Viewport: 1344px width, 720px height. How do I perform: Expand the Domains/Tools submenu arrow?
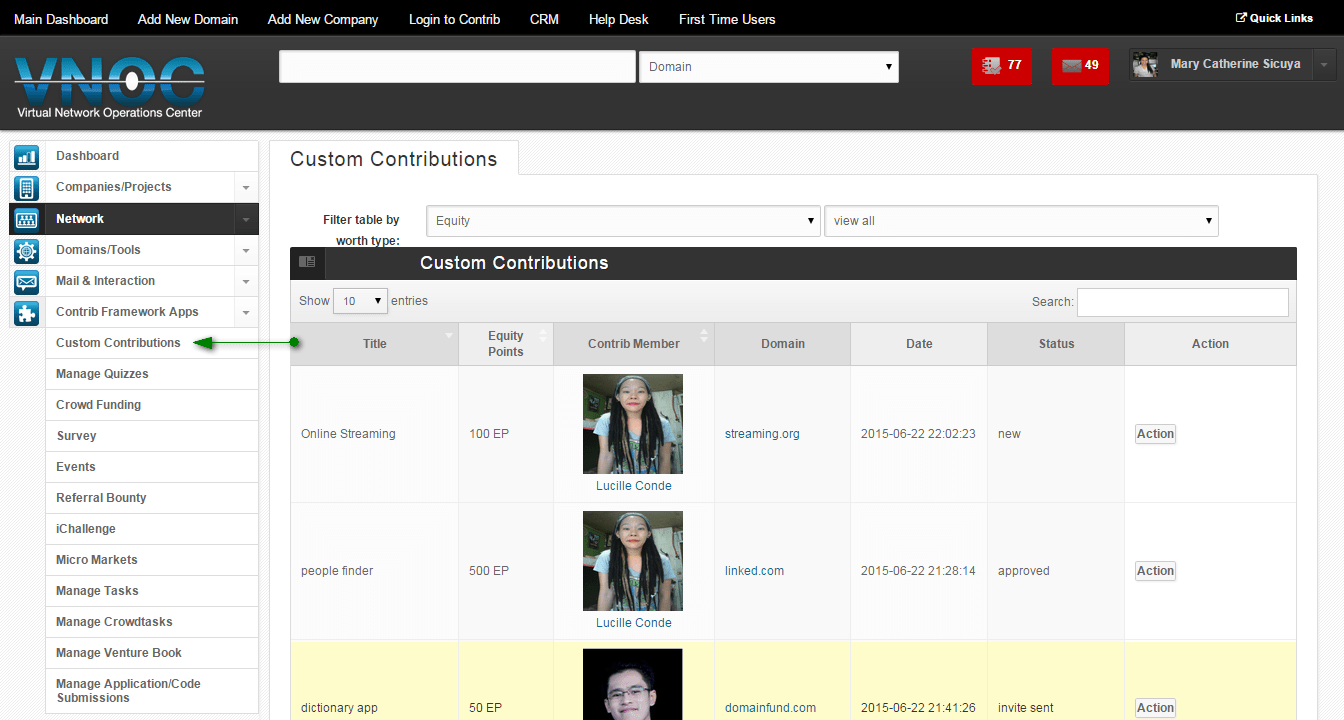coord(245,250)
